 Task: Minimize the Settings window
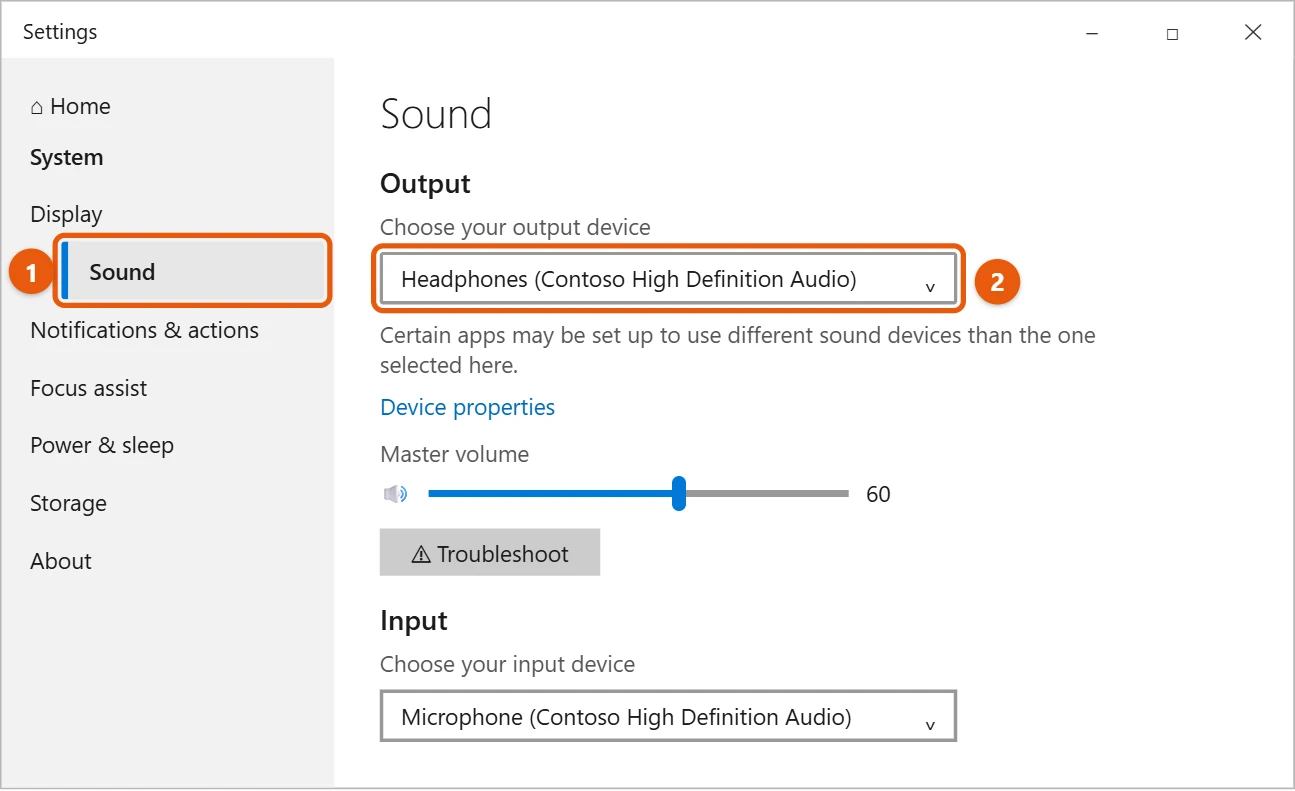click(1092, 33)
